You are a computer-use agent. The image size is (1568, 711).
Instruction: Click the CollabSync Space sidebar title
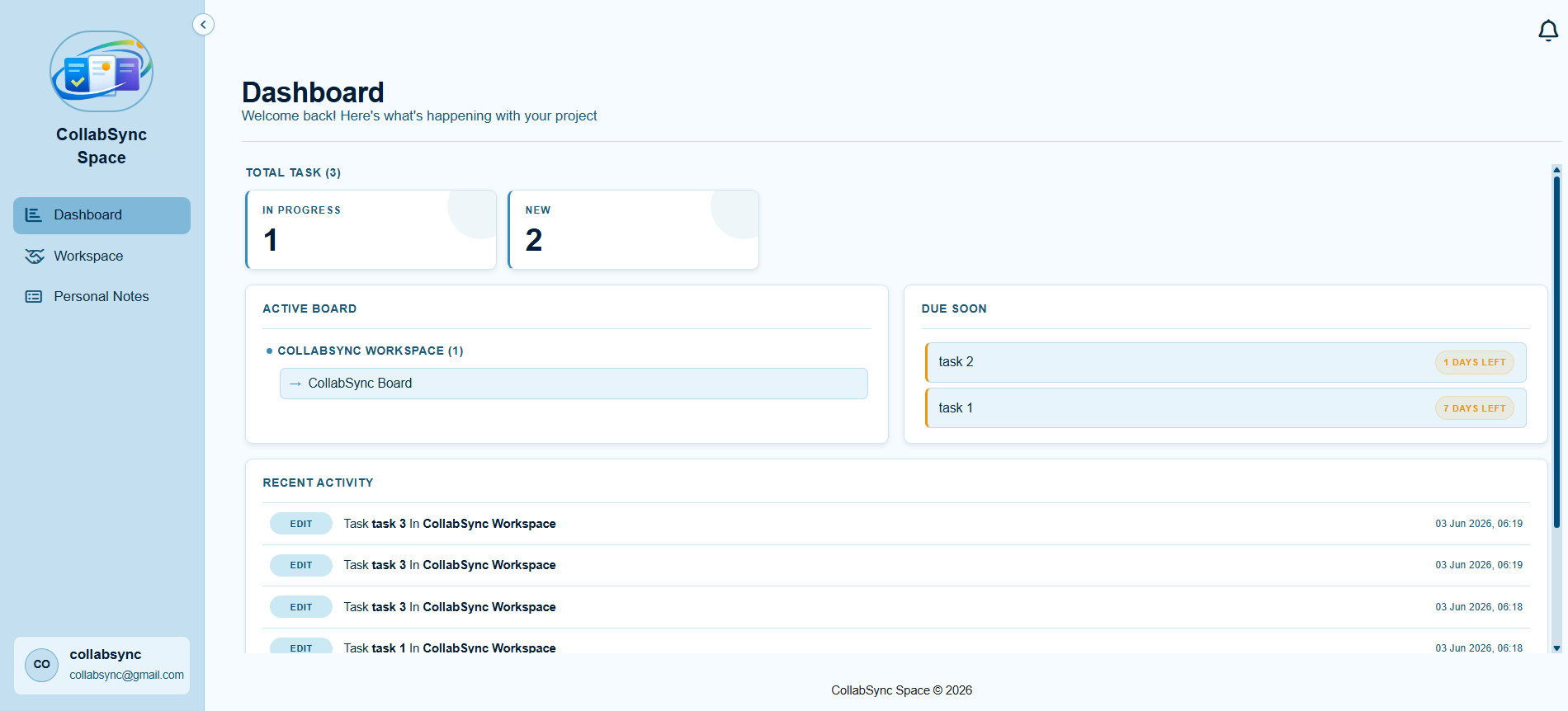(102, 146)
